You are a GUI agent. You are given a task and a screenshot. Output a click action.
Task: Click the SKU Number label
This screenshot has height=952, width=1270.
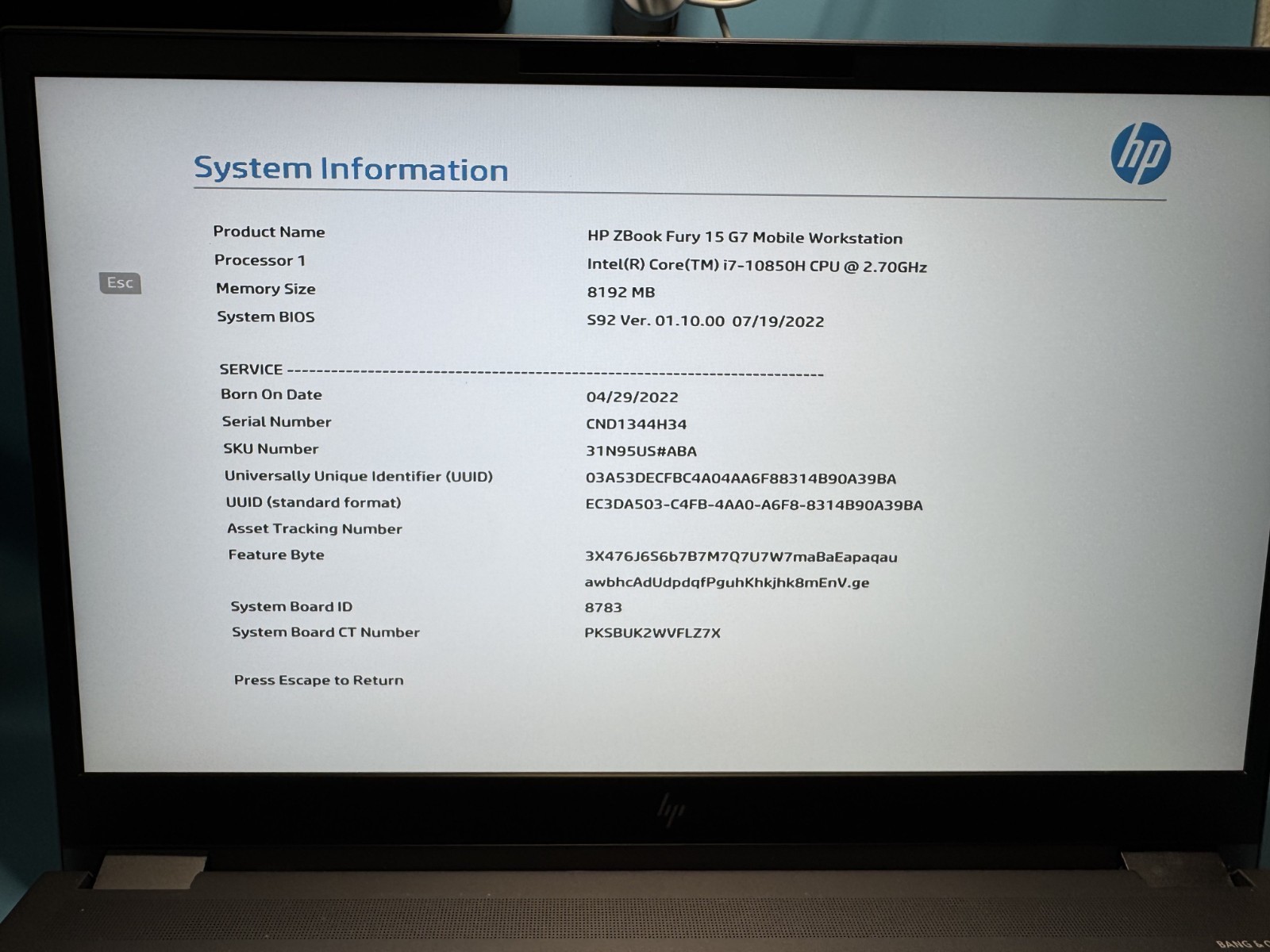click(271, 449)
